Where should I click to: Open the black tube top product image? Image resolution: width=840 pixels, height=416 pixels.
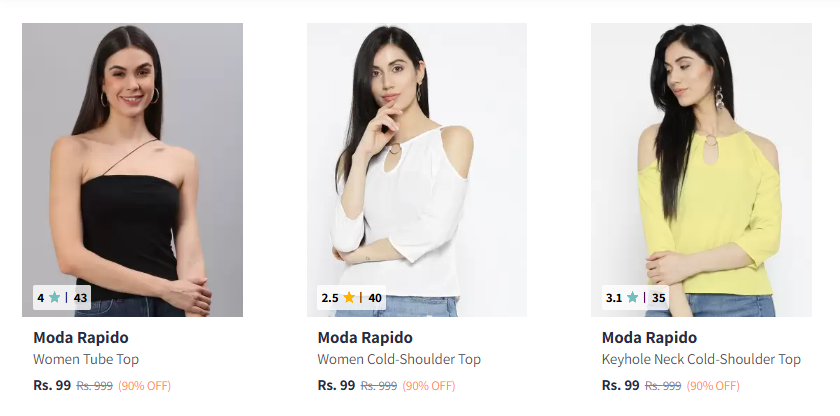[x=132, y=150]
